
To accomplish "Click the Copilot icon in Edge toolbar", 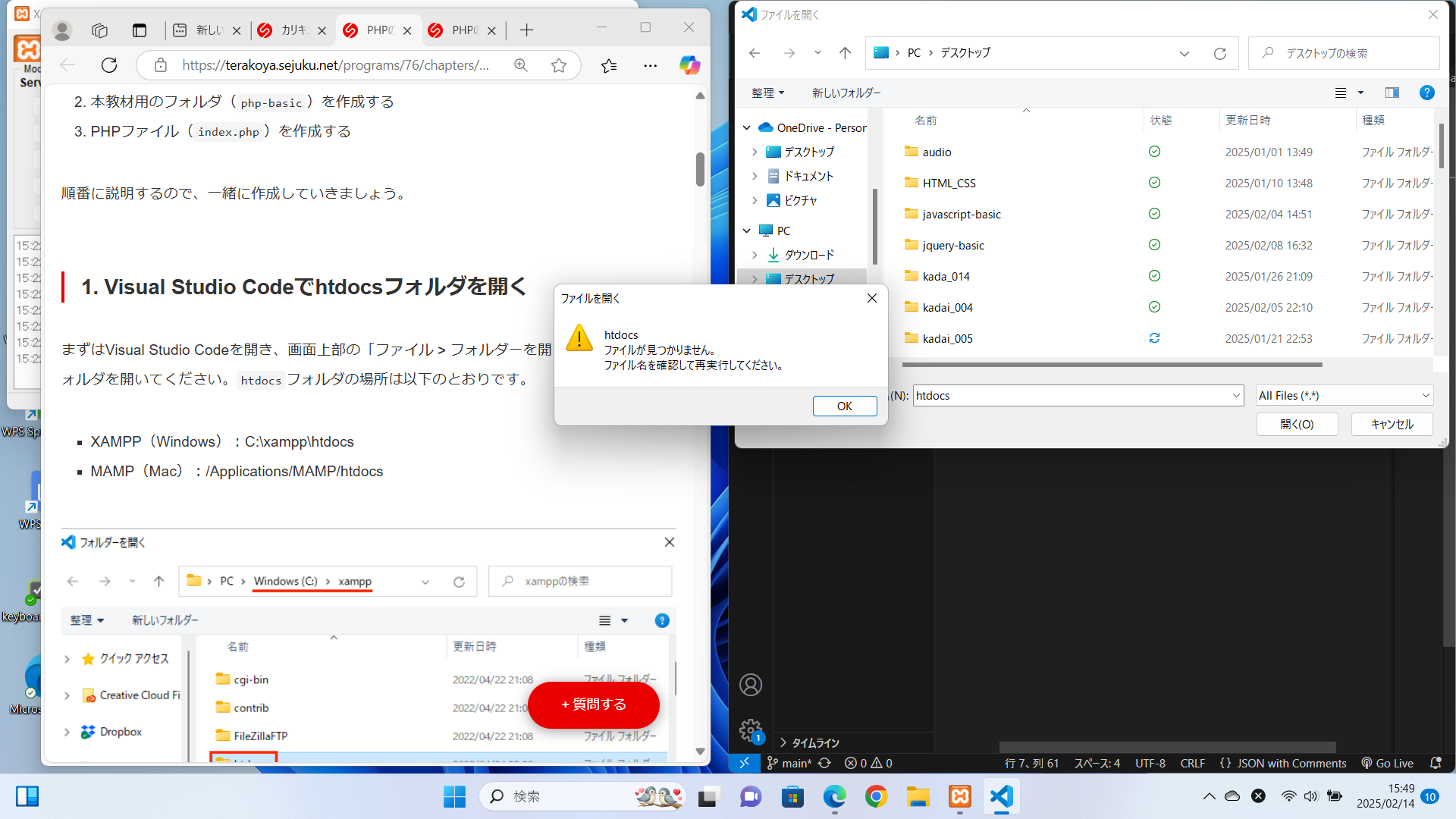I will click(x=689, y=65).
